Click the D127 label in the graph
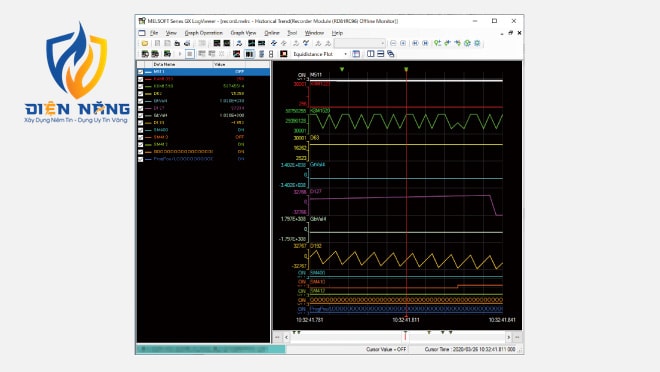This screenshot has height=372, width=660. [x=316, y=191]
